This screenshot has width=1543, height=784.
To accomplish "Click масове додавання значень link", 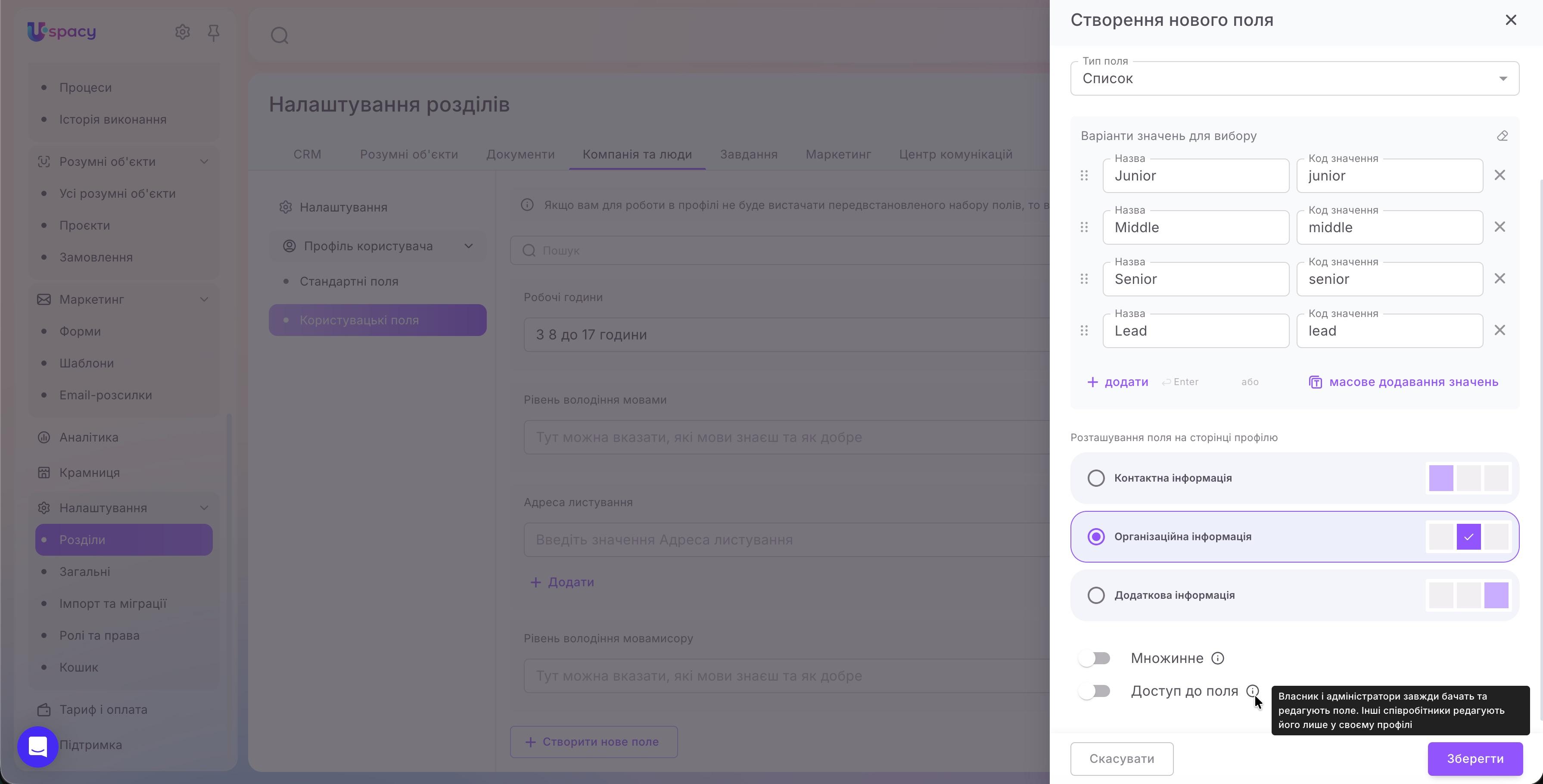I will click(1403, 382).
